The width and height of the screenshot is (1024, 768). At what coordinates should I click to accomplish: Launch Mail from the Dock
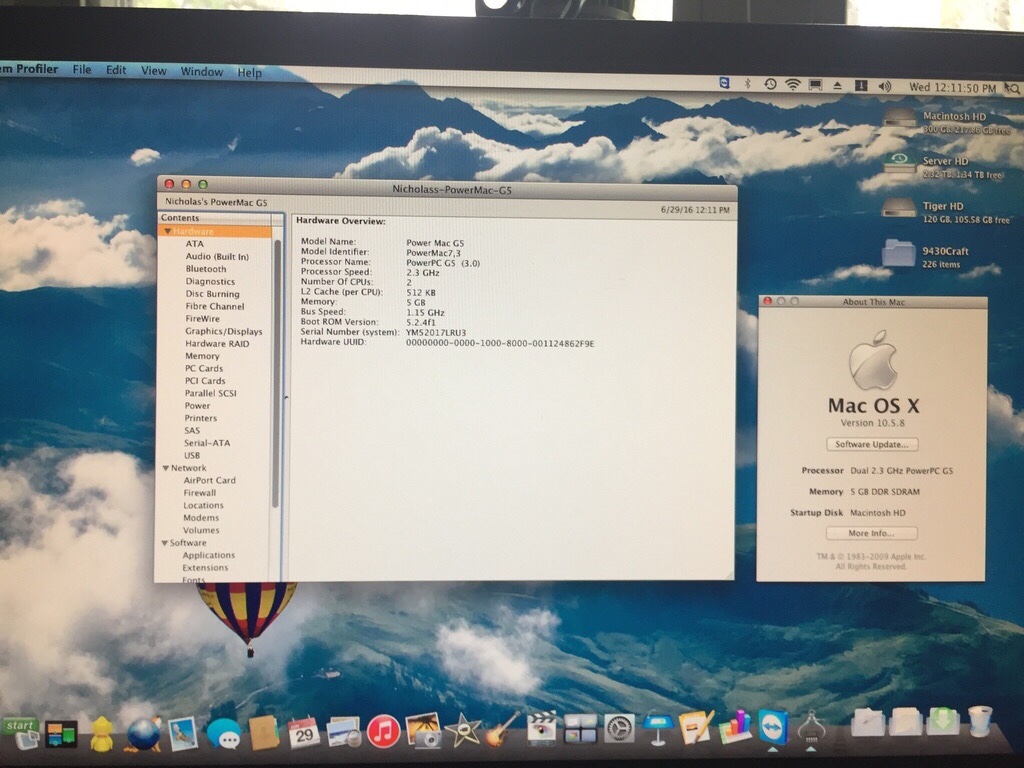tap(182, 733)
